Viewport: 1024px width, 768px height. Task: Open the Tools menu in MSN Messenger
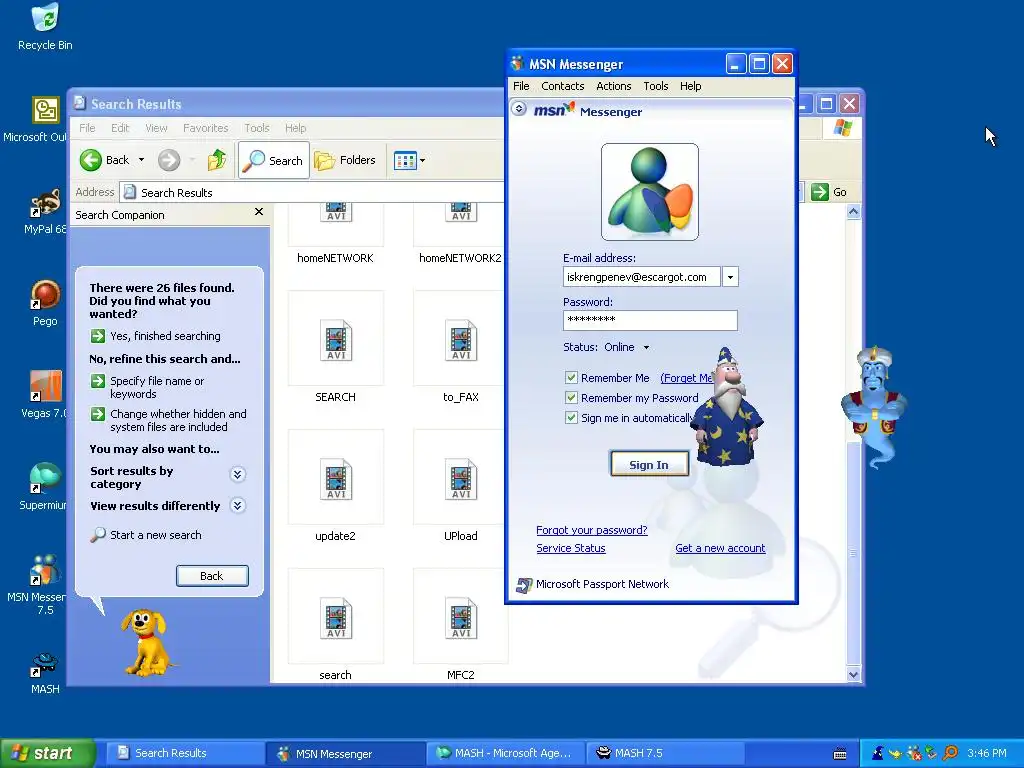pyautogui.click(x=656, y=86)
